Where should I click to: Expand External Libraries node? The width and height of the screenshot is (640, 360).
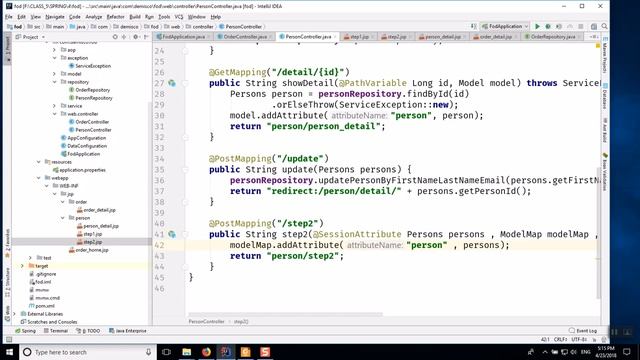pyautogui.click(x=15, y=314)
